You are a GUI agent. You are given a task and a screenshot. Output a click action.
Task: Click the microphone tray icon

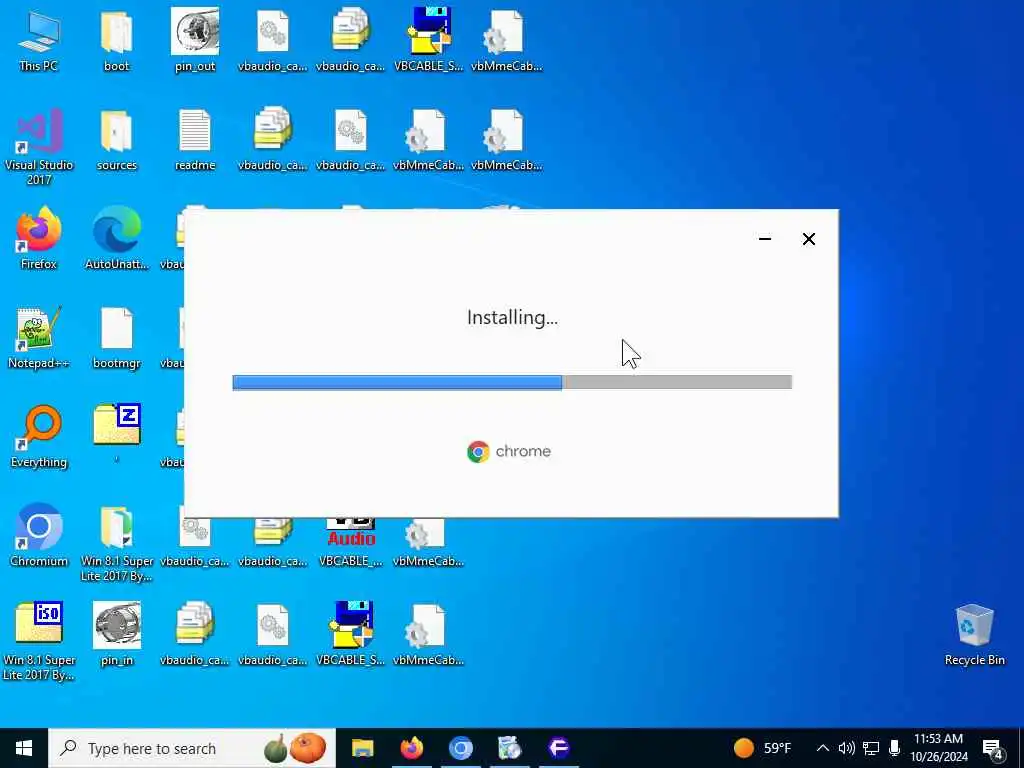895,748
